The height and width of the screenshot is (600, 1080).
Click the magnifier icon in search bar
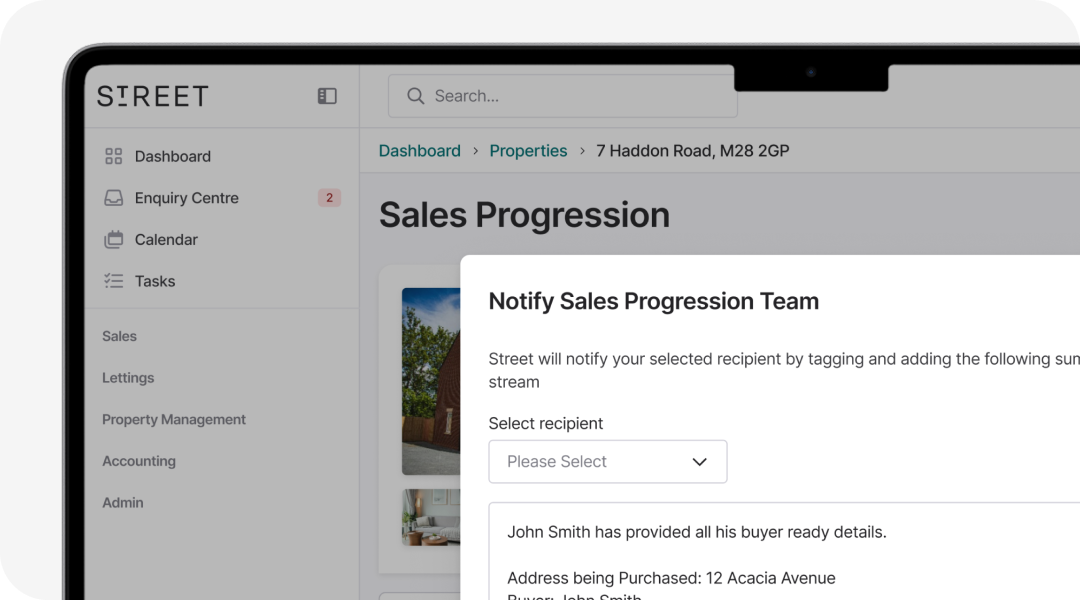tap(415, 96)
